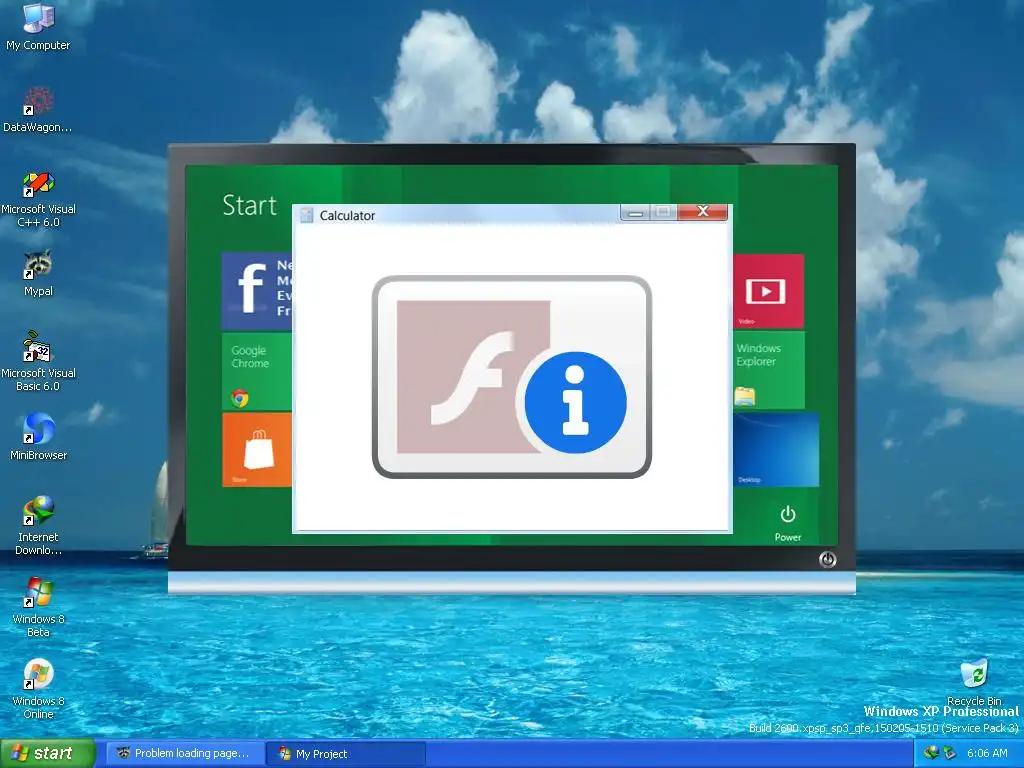Click the first system tray icon

tap(931, 753)
